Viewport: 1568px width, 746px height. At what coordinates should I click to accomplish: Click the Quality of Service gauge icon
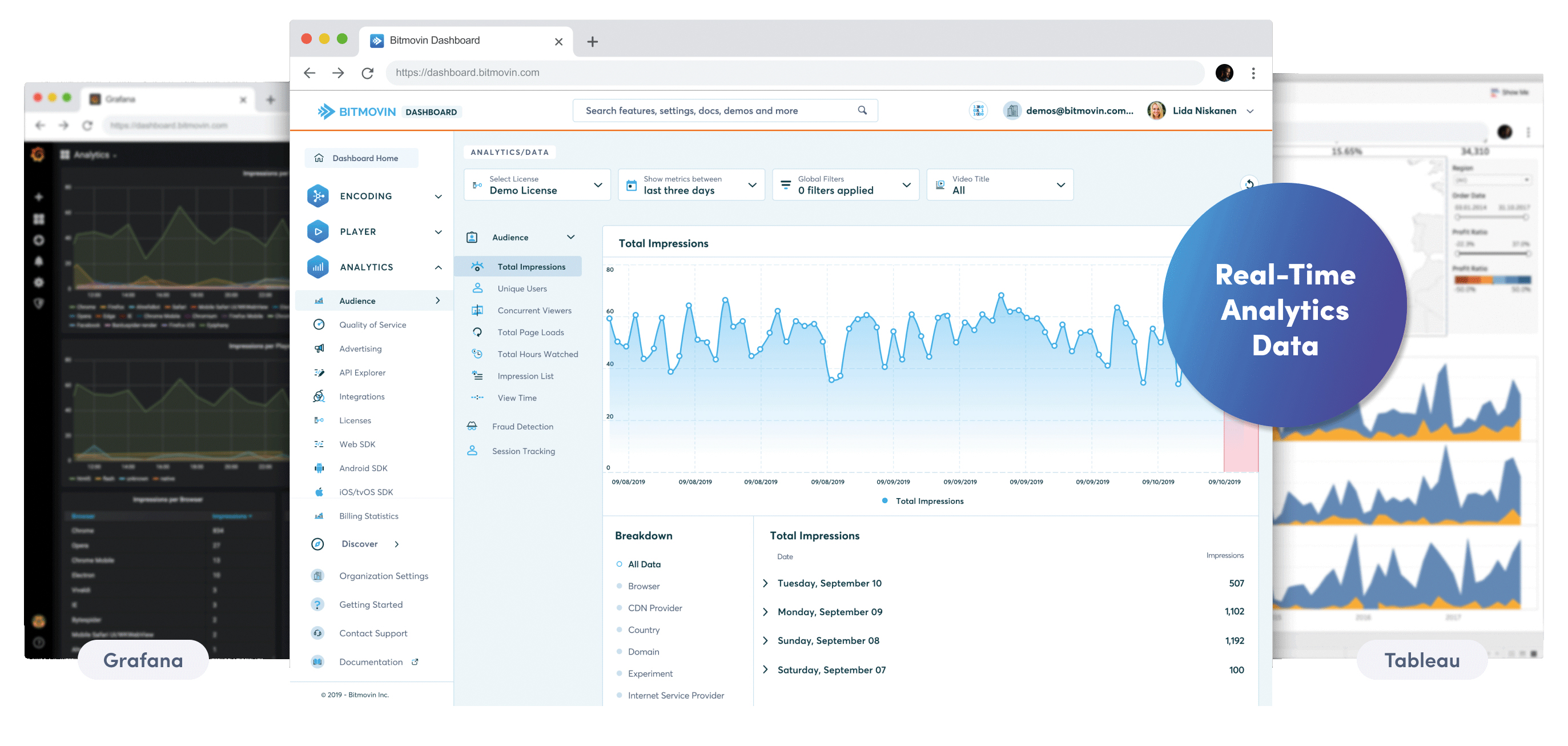[319, 324]
